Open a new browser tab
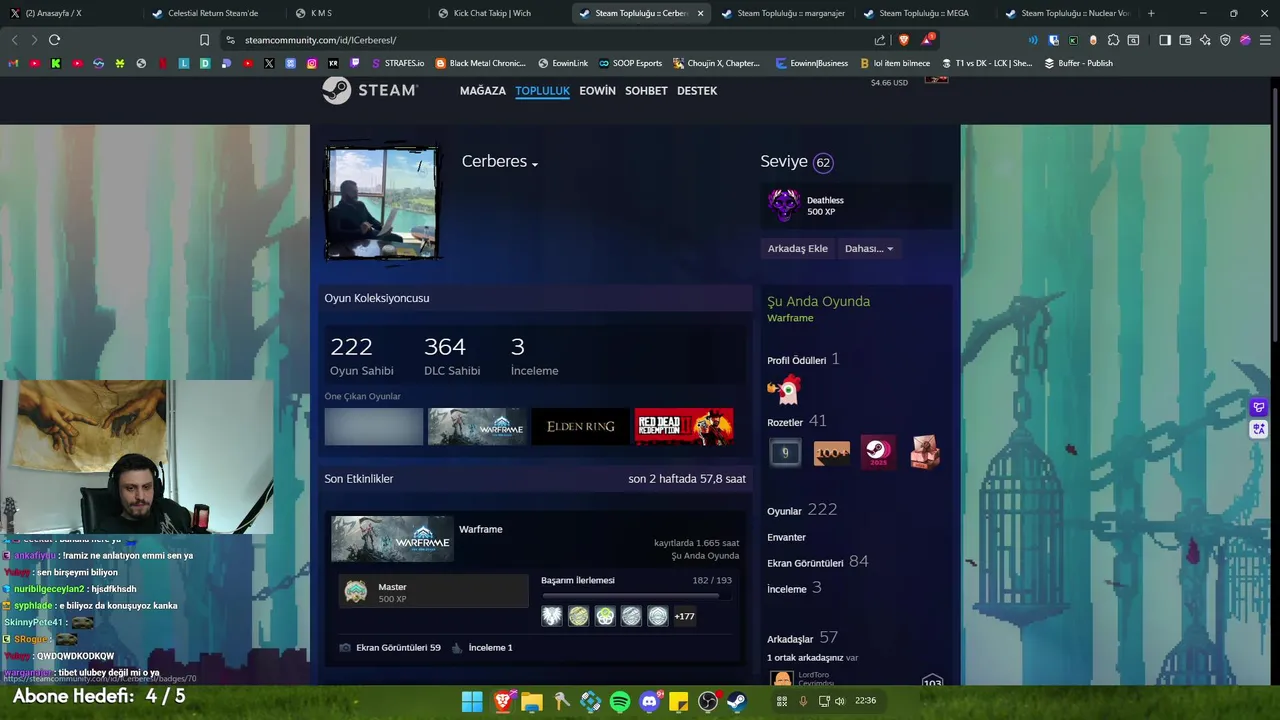This screenshot has width=1280, height=720. [x=1151, y=13]
